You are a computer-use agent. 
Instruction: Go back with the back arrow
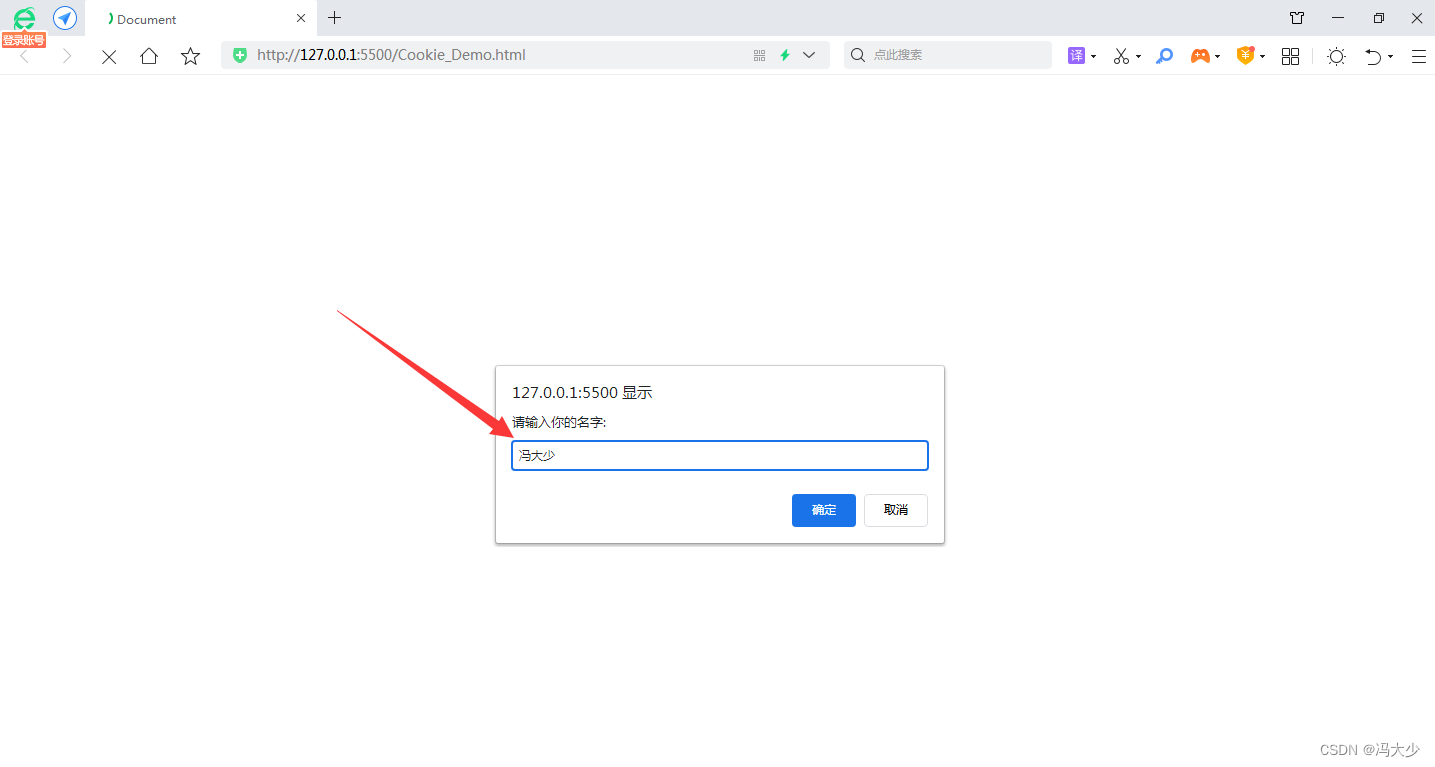tap(24, 56)
